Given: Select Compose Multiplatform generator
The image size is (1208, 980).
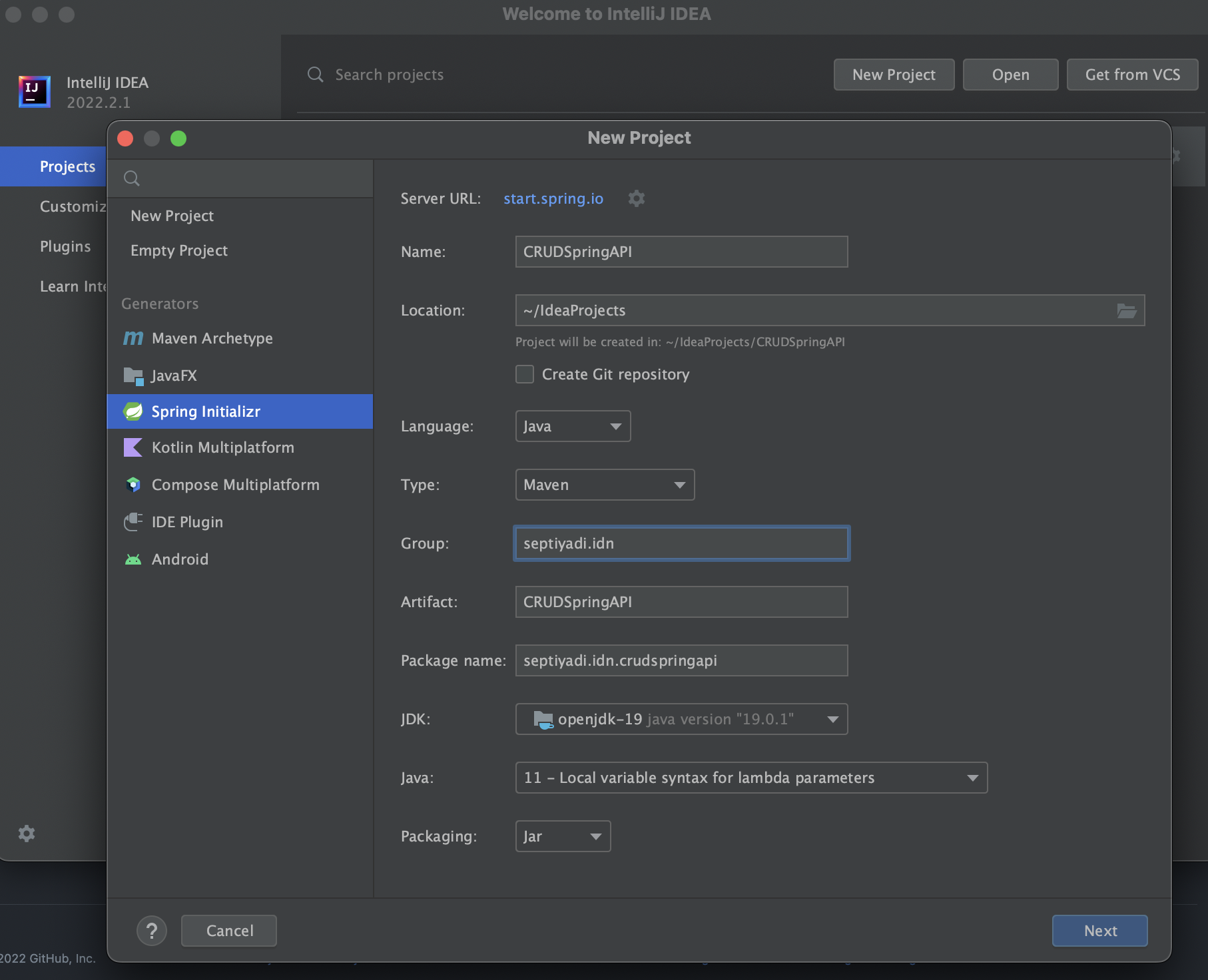Looking at the screenshot, I should pos(240,485).
